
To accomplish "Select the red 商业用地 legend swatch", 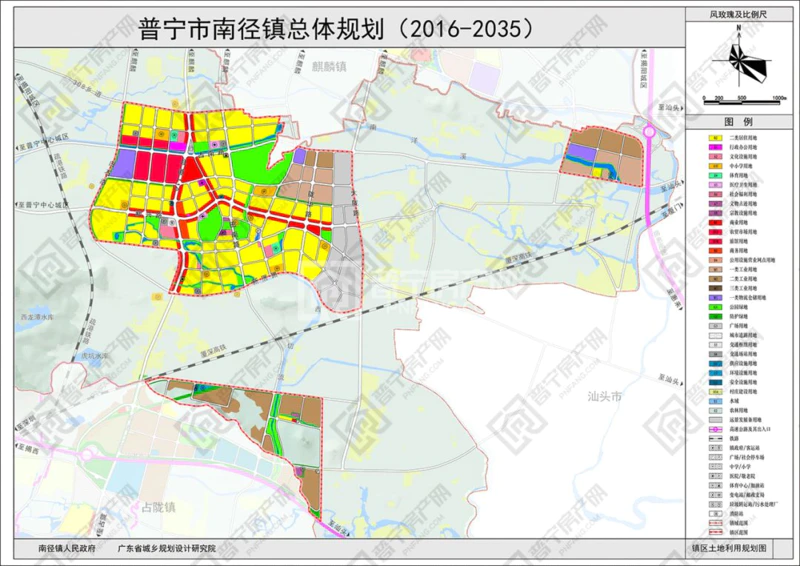I will pos(715,220).
